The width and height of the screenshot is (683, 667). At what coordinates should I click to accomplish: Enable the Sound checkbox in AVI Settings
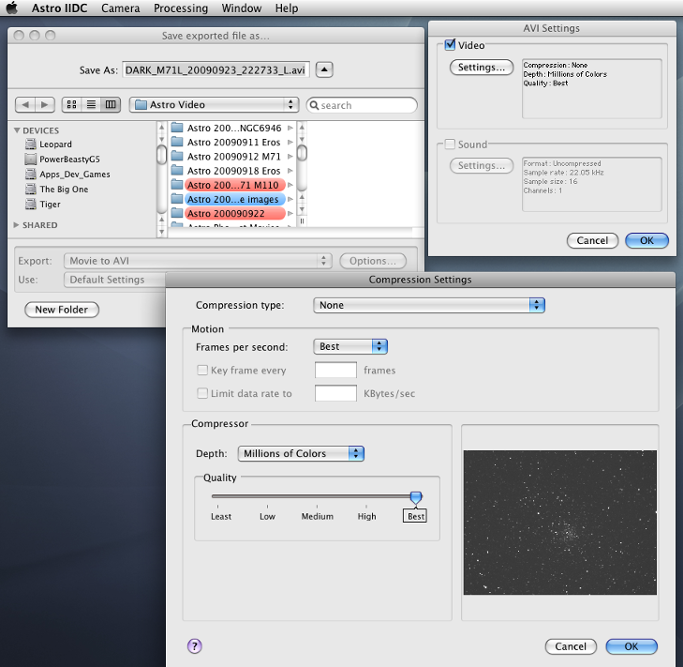450,144
